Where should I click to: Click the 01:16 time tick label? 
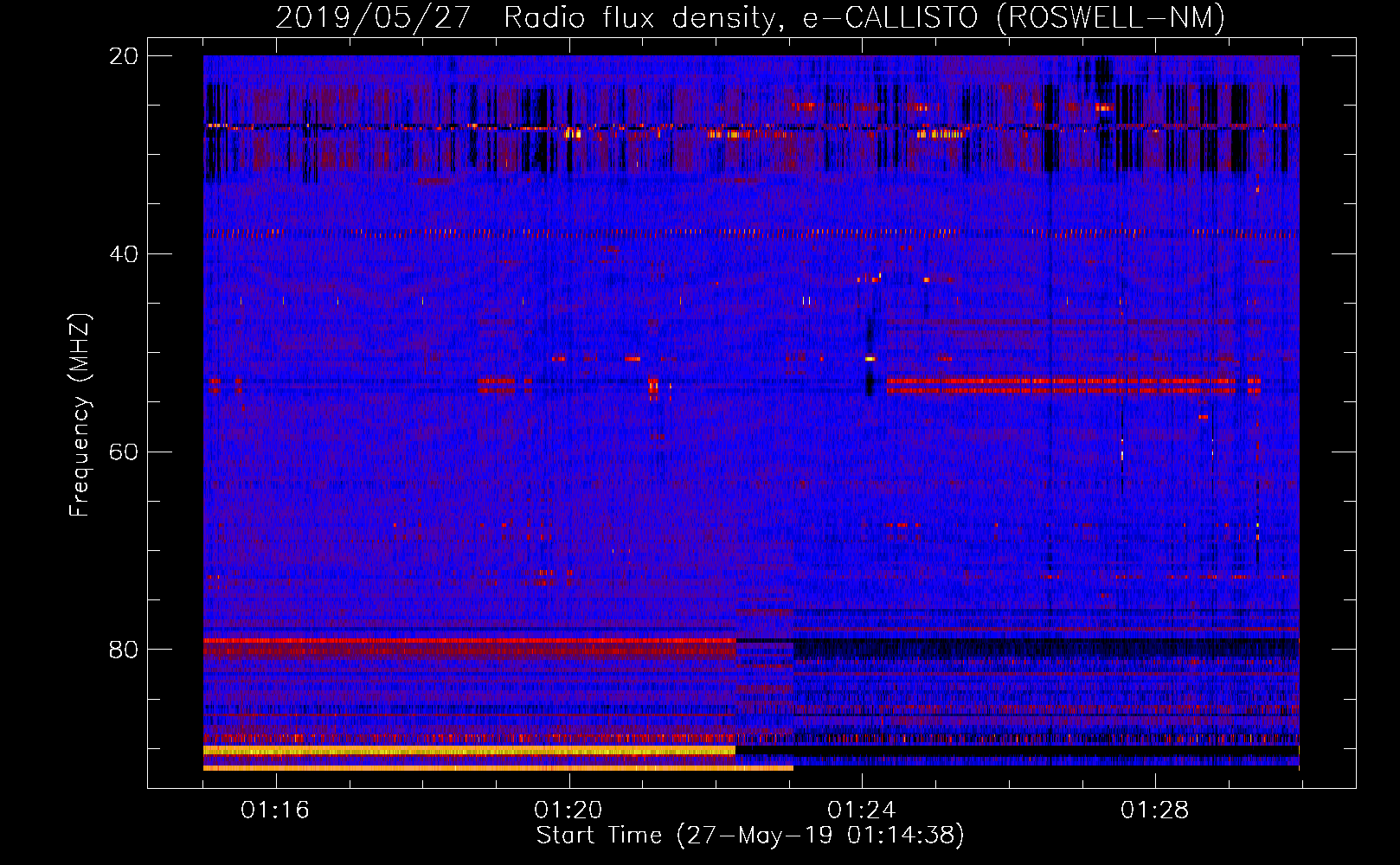275,811
